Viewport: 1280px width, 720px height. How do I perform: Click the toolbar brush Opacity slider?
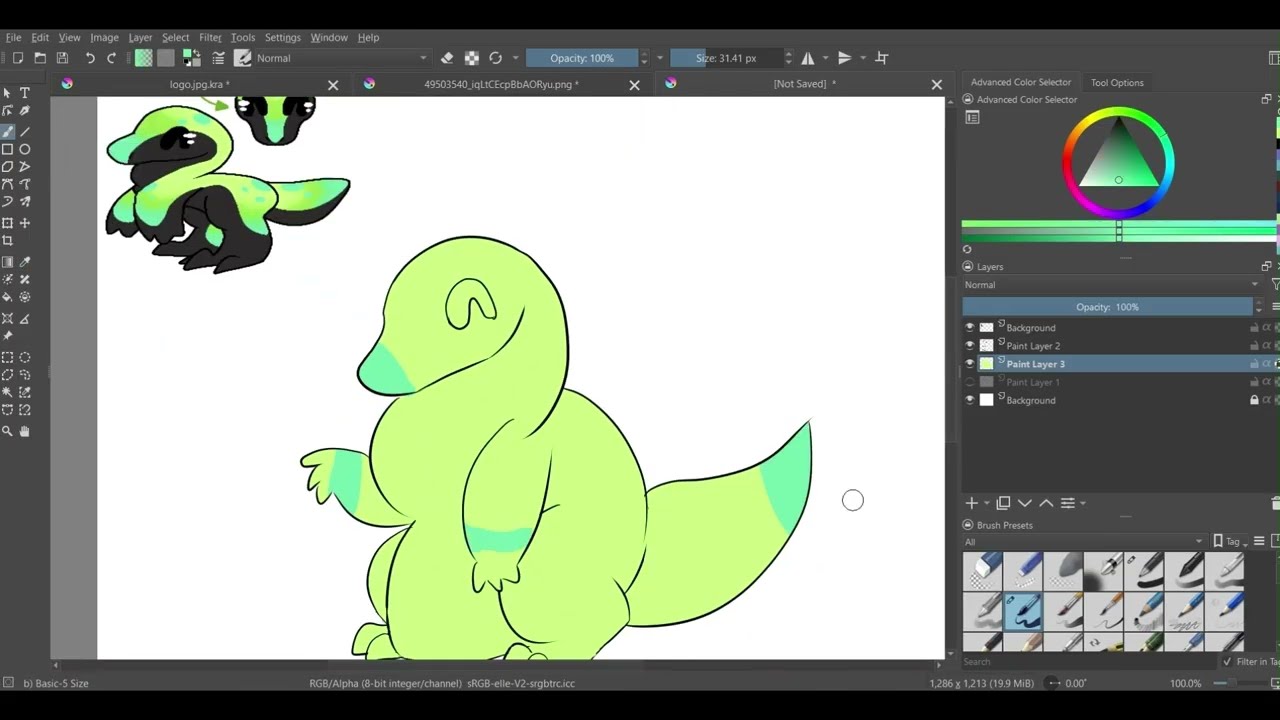click(582, 58)
